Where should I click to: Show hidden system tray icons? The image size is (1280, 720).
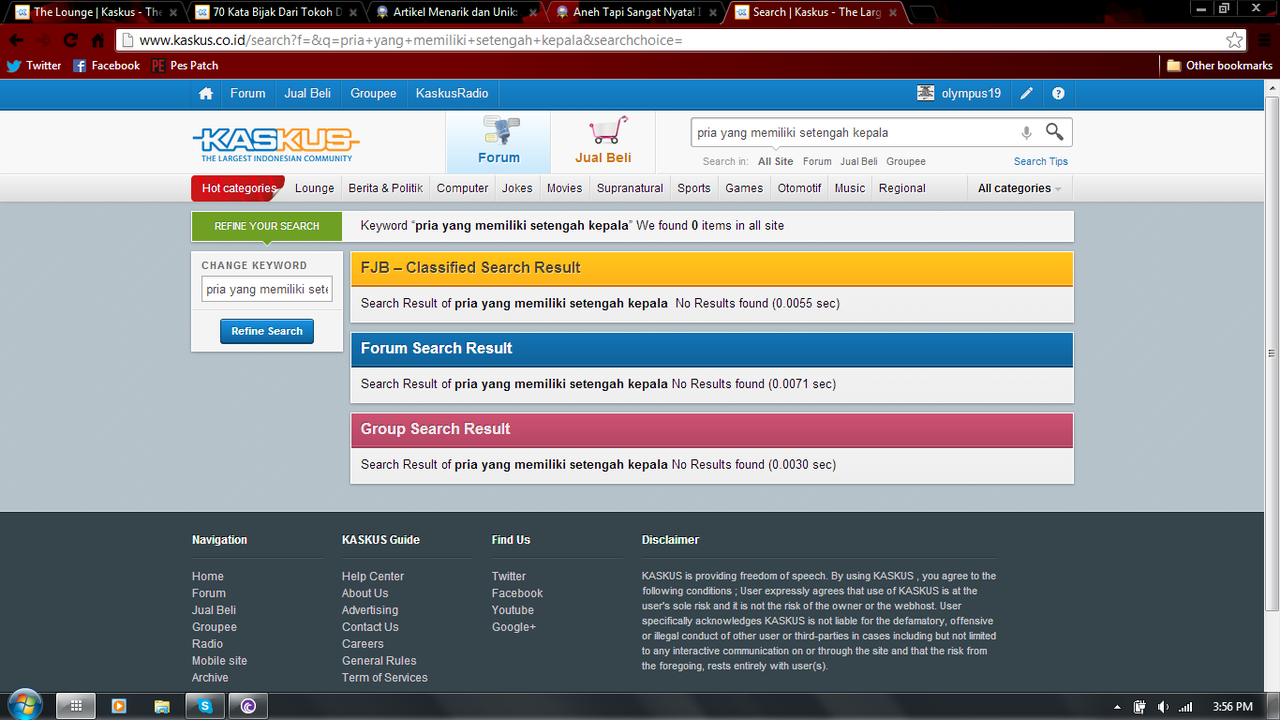(1117, 707)
